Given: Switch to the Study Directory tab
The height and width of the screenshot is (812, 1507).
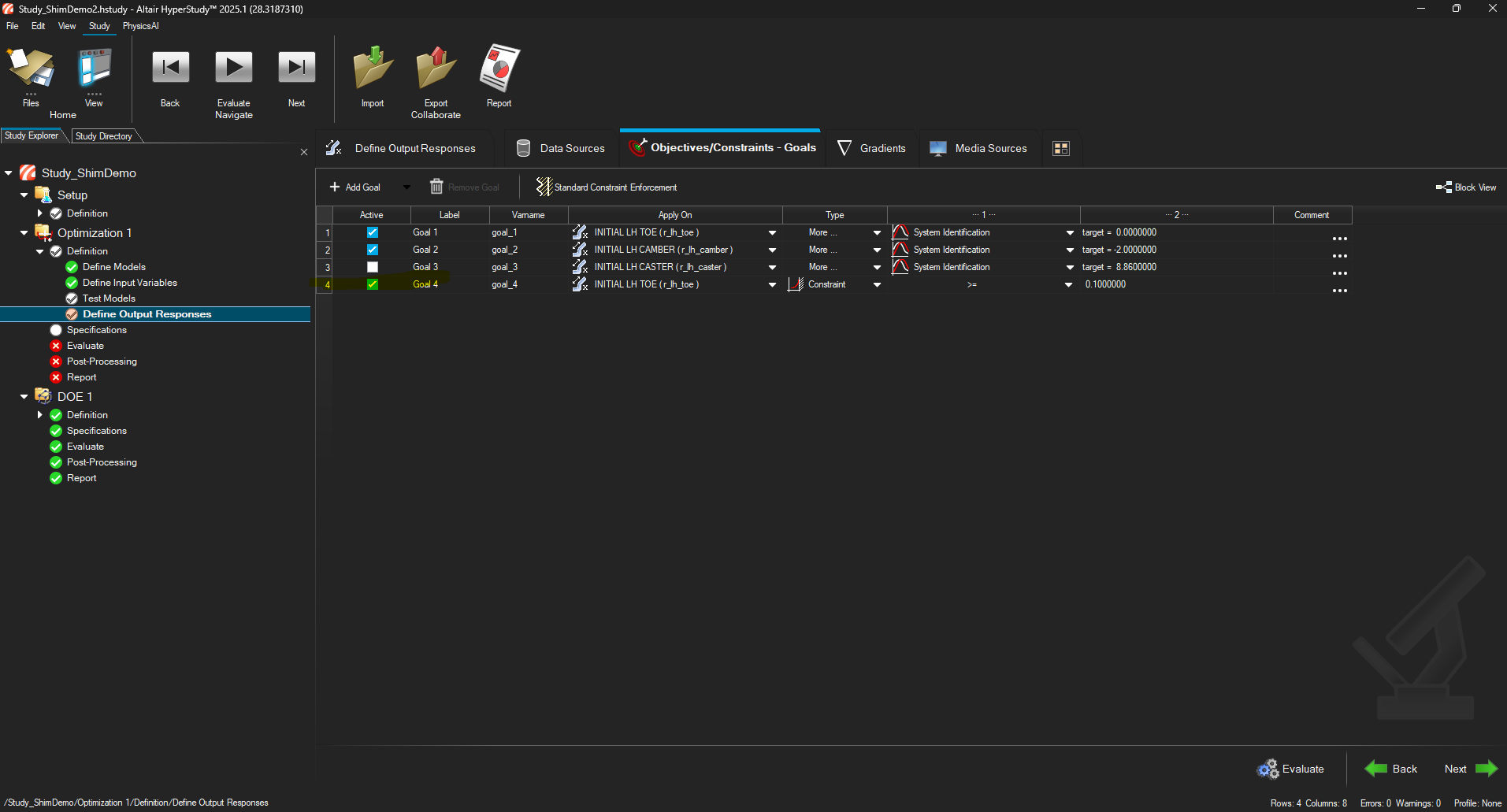Looking at the screenshot, I should 104,136.
